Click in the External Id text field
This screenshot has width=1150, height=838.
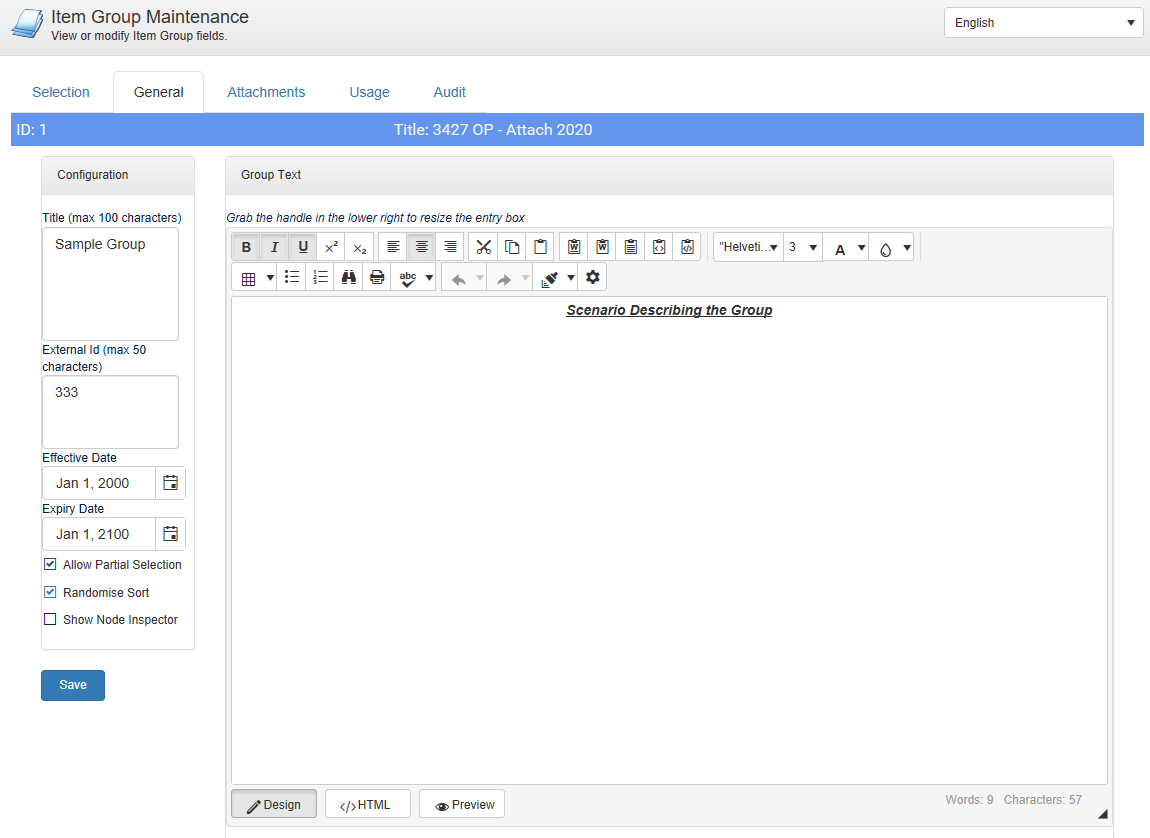(x=110, y=411)
